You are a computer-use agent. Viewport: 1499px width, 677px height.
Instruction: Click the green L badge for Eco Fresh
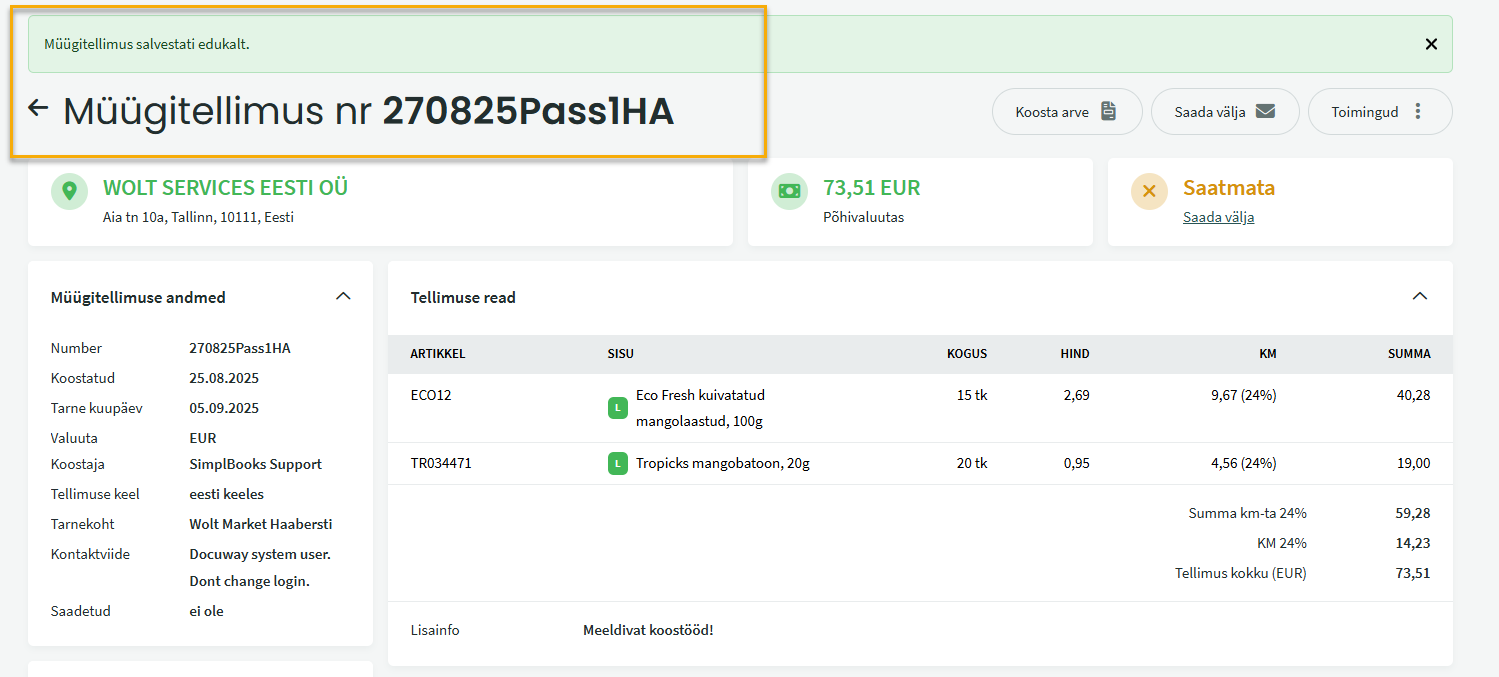[618, 408]
